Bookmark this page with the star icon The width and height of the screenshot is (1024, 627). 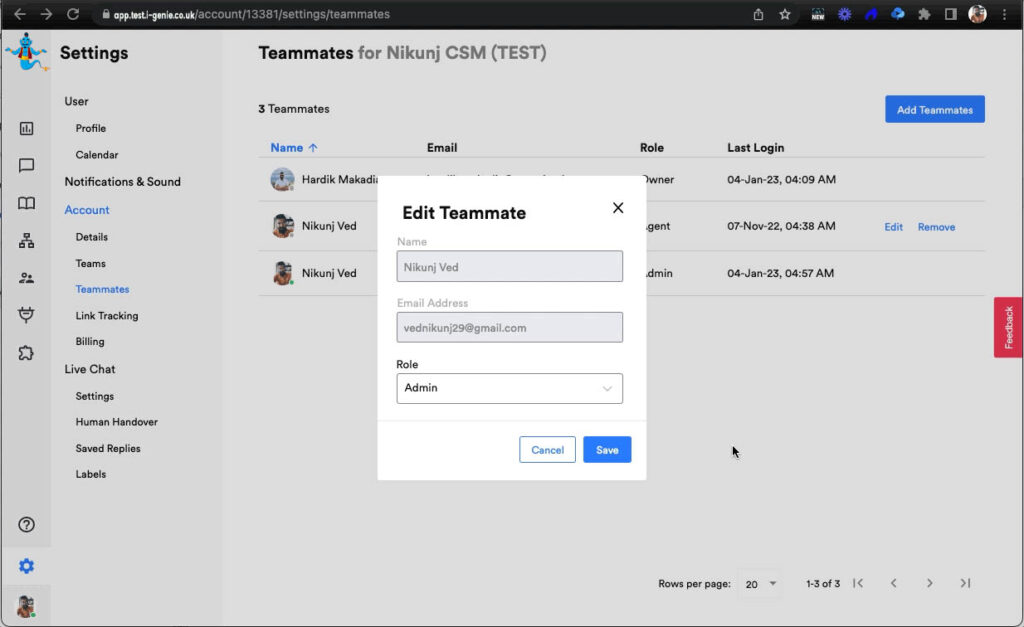[x=785, y=14]
